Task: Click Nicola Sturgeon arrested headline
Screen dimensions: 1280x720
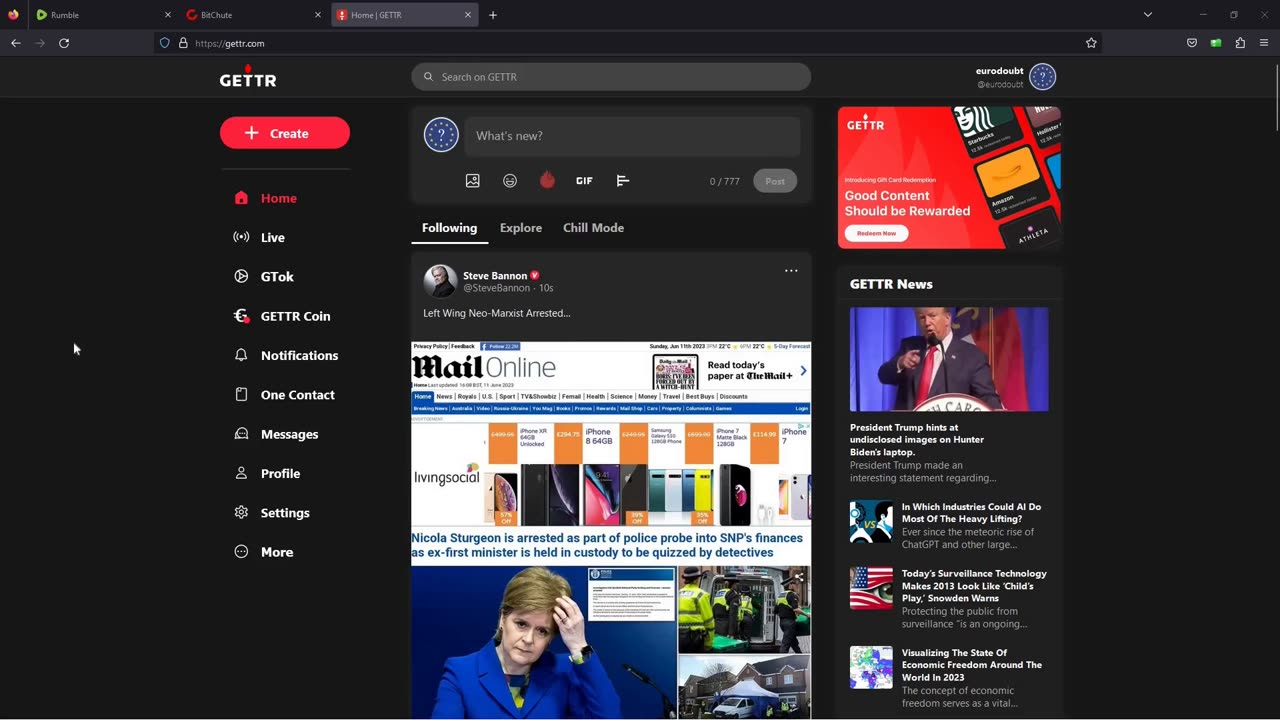Action: click(x=607, y=545)
